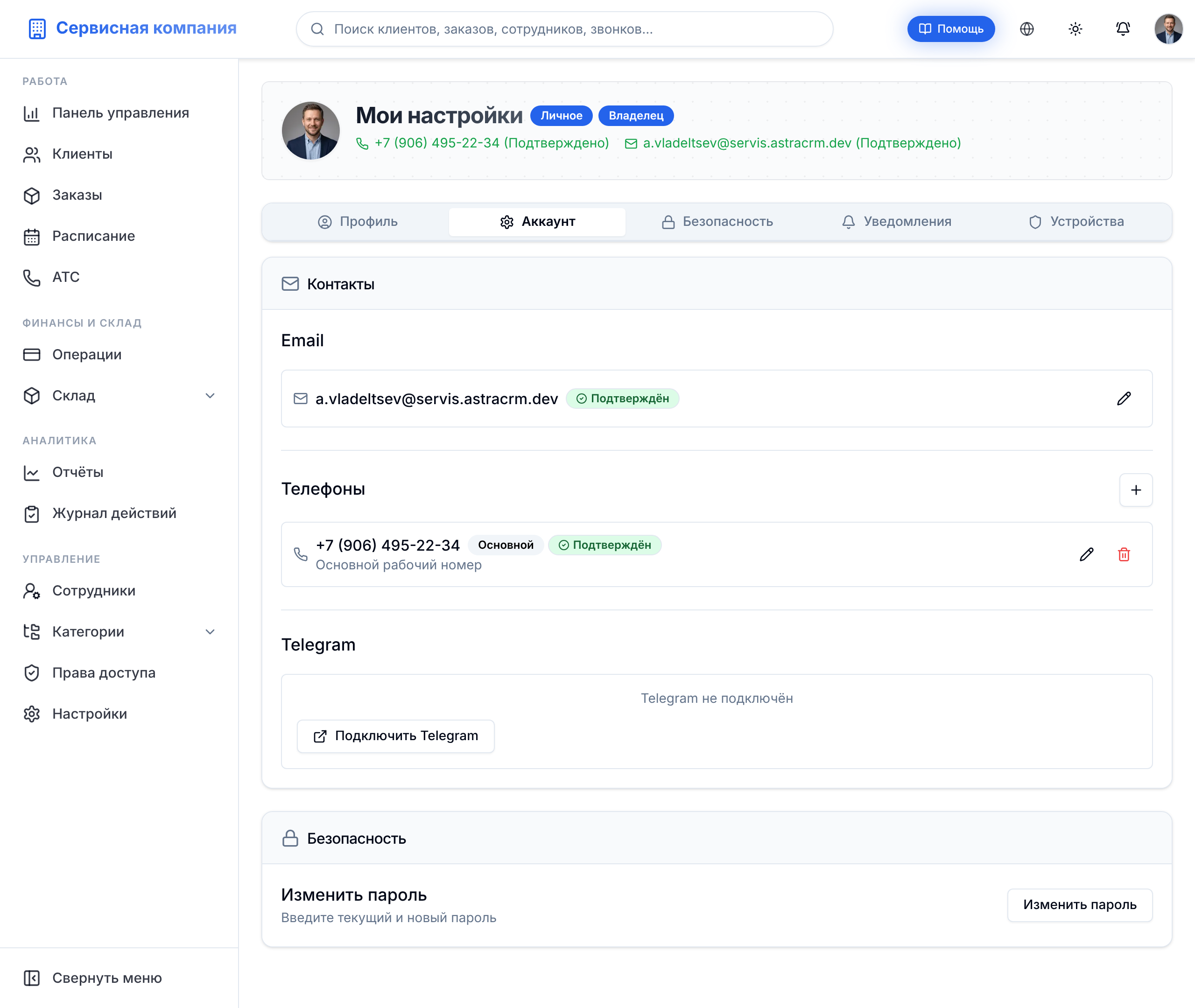Open the Помощь help button
The image size is (1195, 1008).
coord(951,29)
